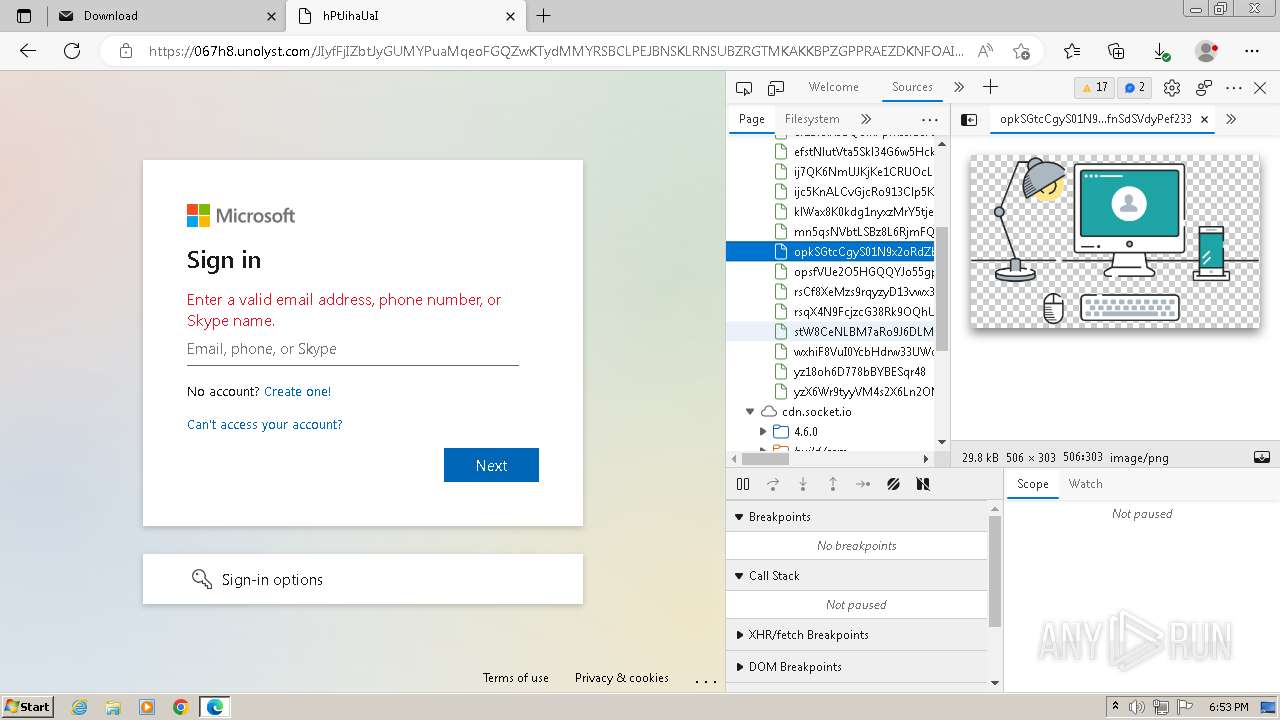This screenshot has height=720, width=1280.
Task: Launch Chrome from the taskbar
Action: (x=181, y=707)
